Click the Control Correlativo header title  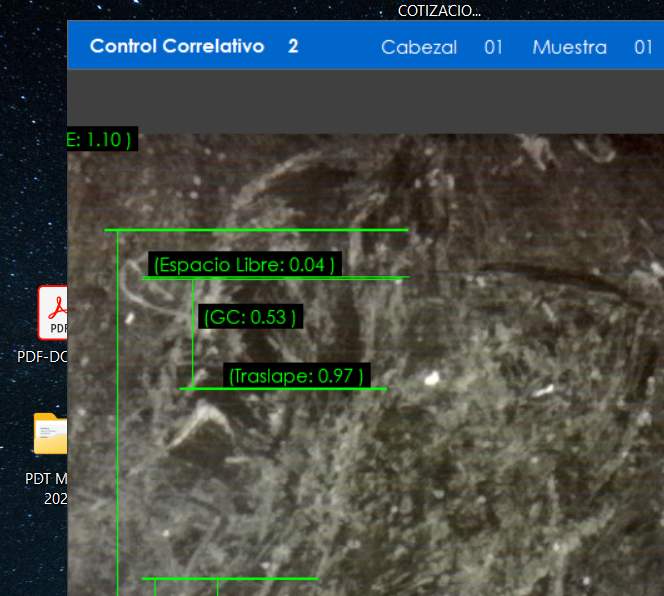176,47
